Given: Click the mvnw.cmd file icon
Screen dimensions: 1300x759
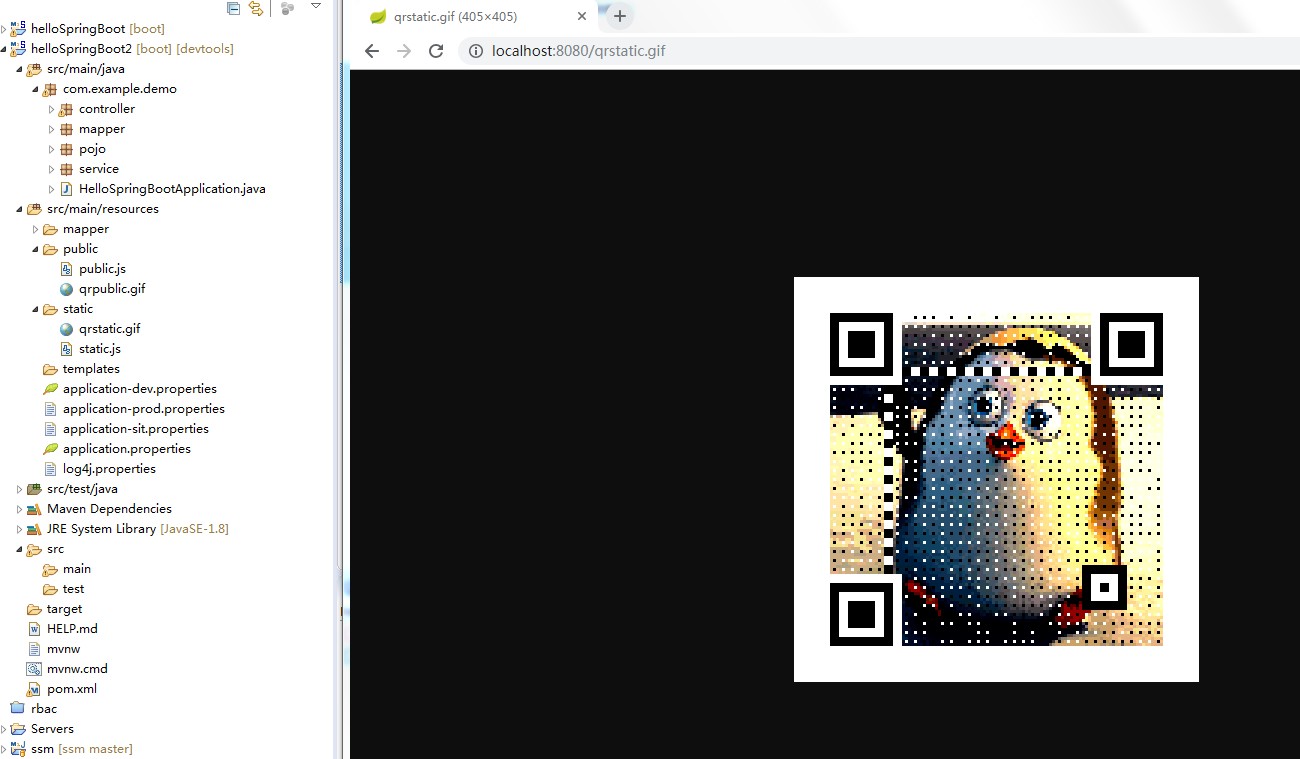Looking at the screenshot, I should pyautogui.click(x=34, y=669).
